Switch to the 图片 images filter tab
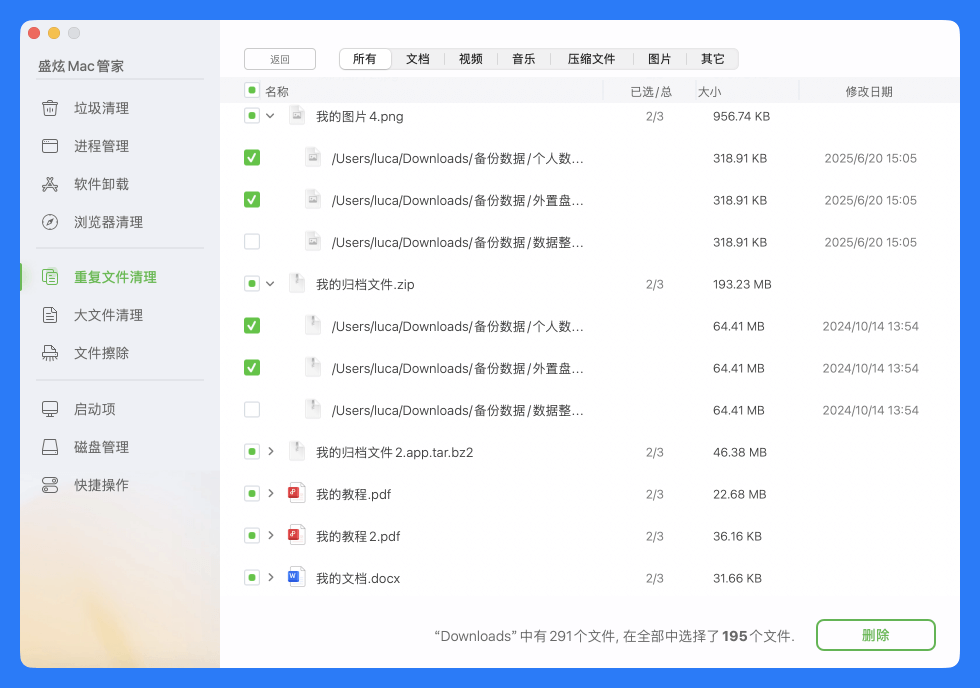The width and height of the screenshot is (980, 688). [659, 58]
